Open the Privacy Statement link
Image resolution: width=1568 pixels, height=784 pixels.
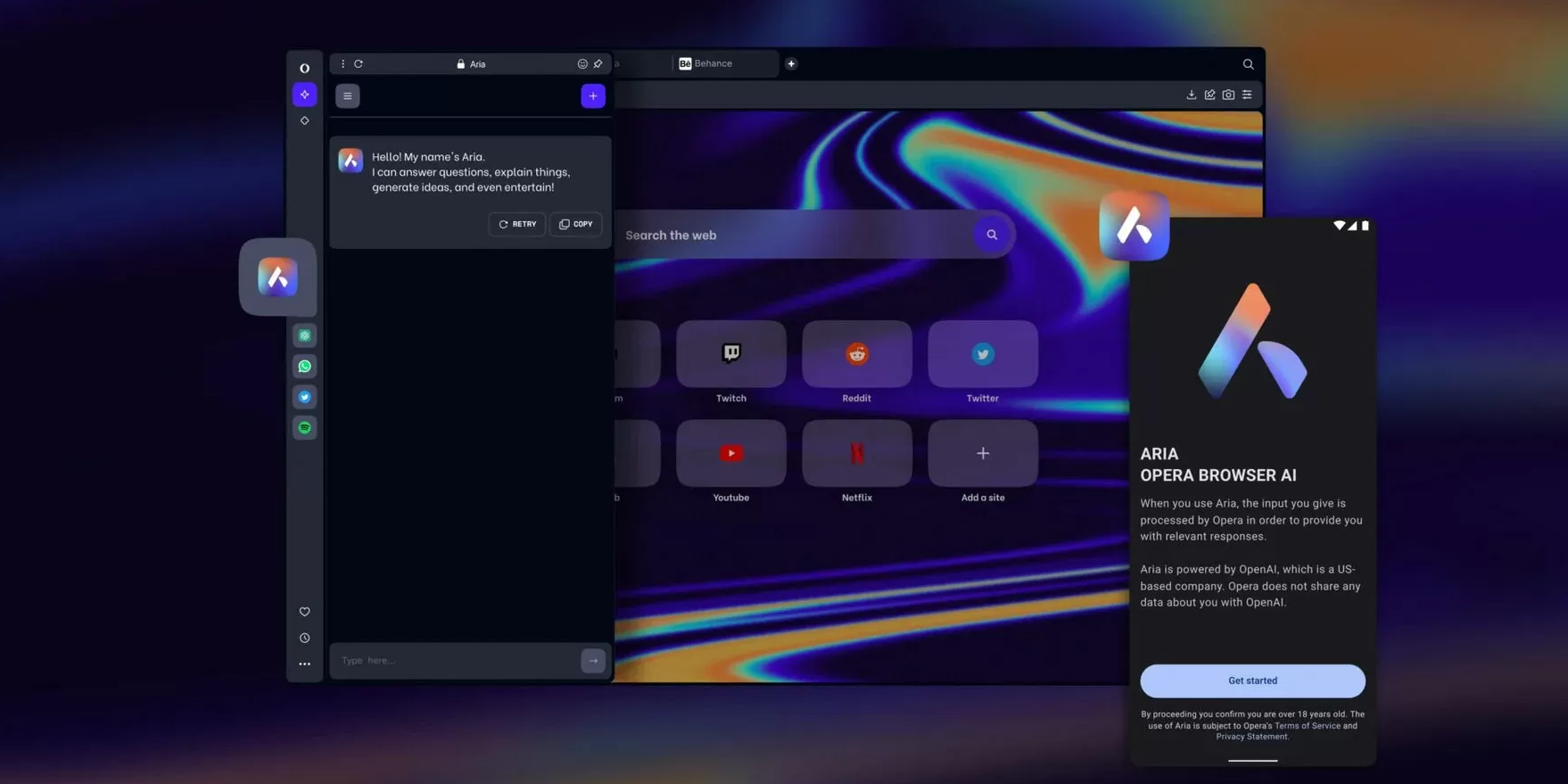1252,737
